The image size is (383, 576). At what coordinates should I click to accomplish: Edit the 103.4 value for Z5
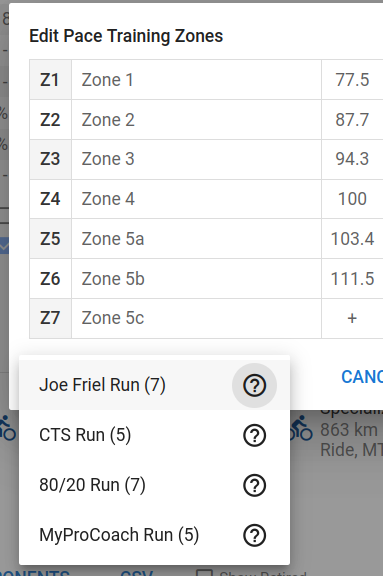coord(352,239)
